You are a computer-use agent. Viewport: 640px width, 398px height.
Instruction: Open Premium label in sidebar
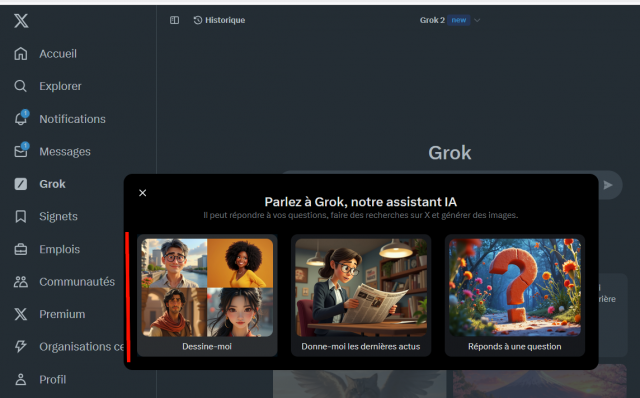pos(62,314)
